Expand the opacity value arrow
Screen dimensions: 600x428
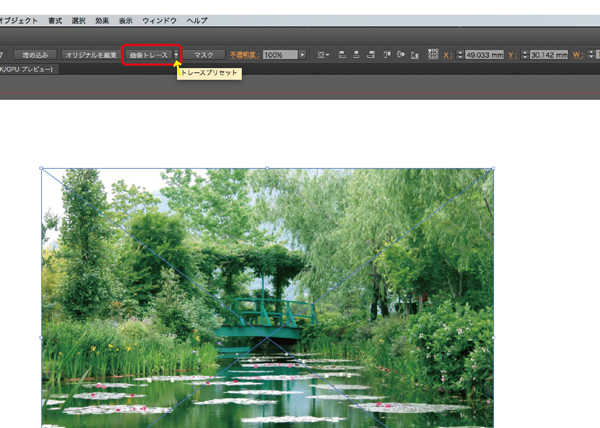[303, 54]
